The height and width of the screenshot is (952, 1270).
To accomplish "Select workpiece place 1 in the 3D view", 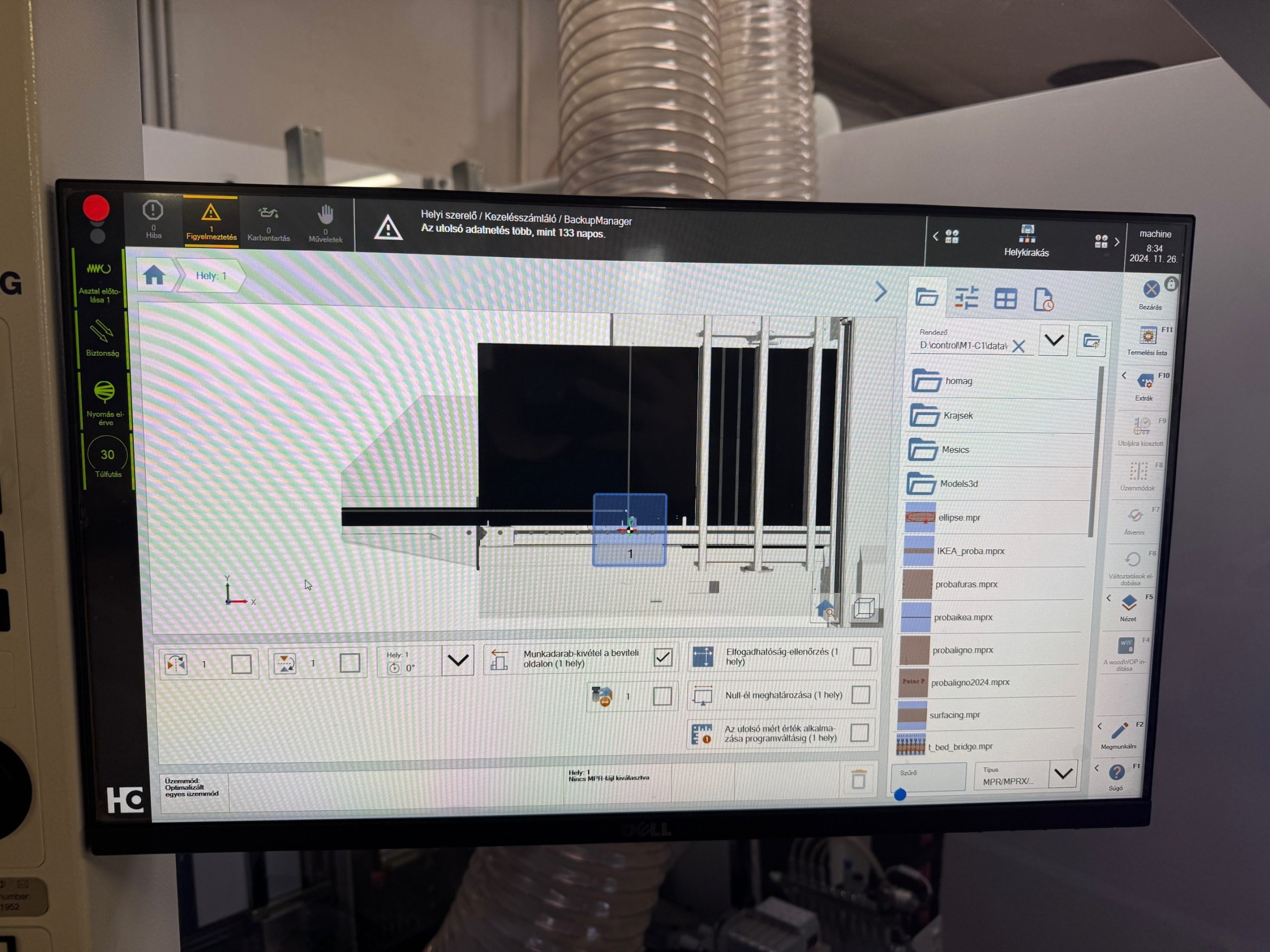I will pos(630,530).
